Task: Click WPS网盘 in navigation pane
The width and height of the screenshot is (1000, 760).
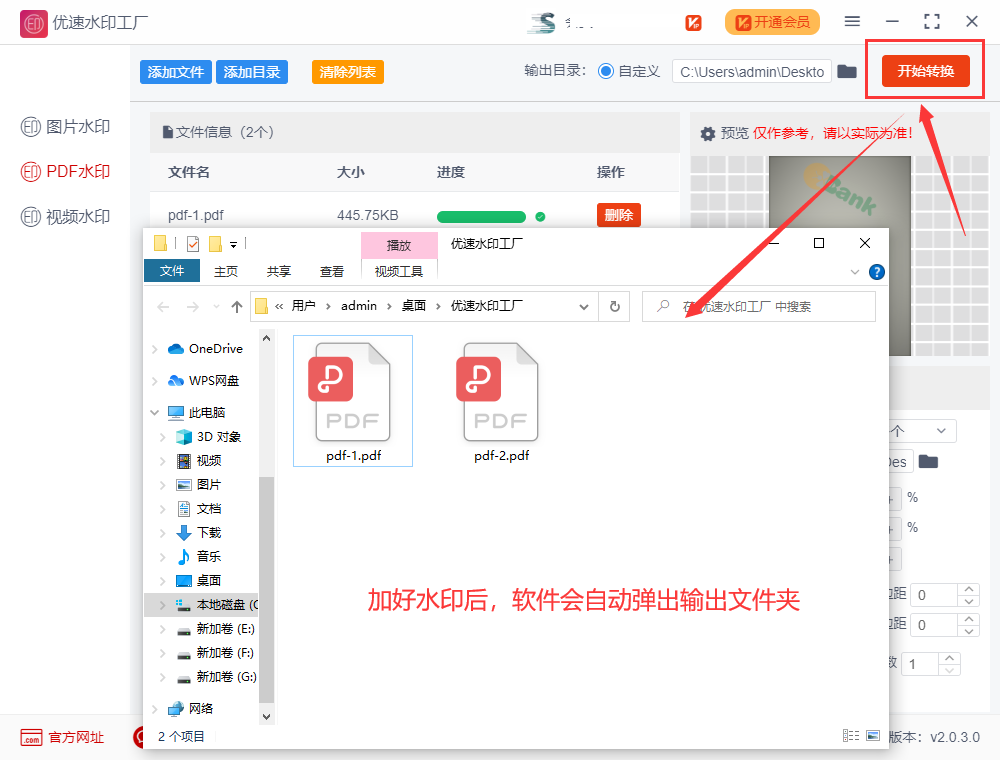Action: [203, 381]
